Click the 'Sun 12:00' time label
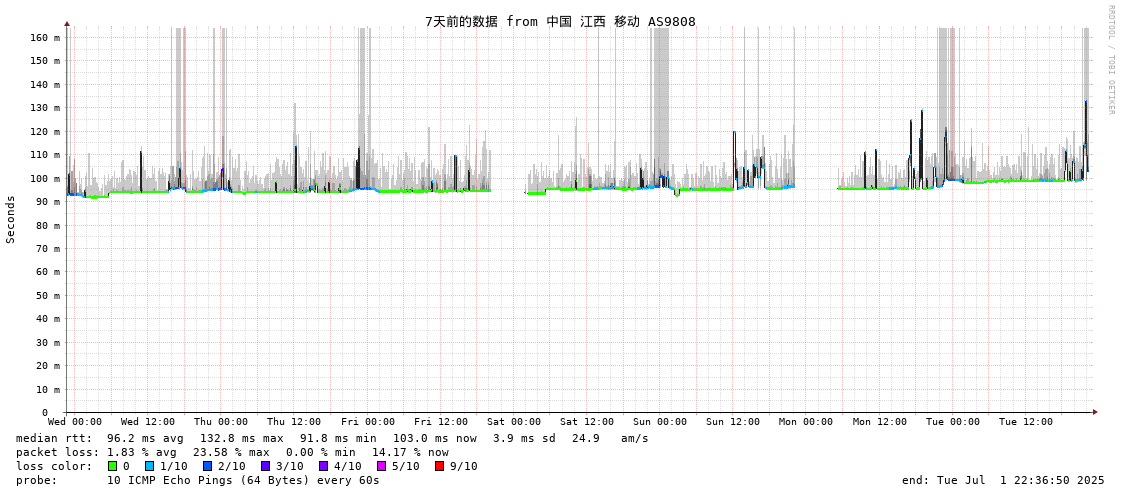 pyautogui.click(x=733, y=422)
